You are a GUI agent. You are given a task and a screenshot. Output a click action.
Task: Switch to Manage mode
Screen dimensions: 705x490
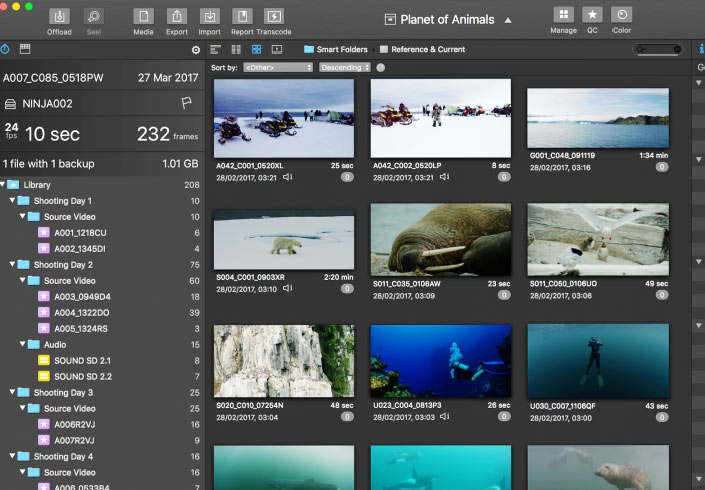pos(563,15)
